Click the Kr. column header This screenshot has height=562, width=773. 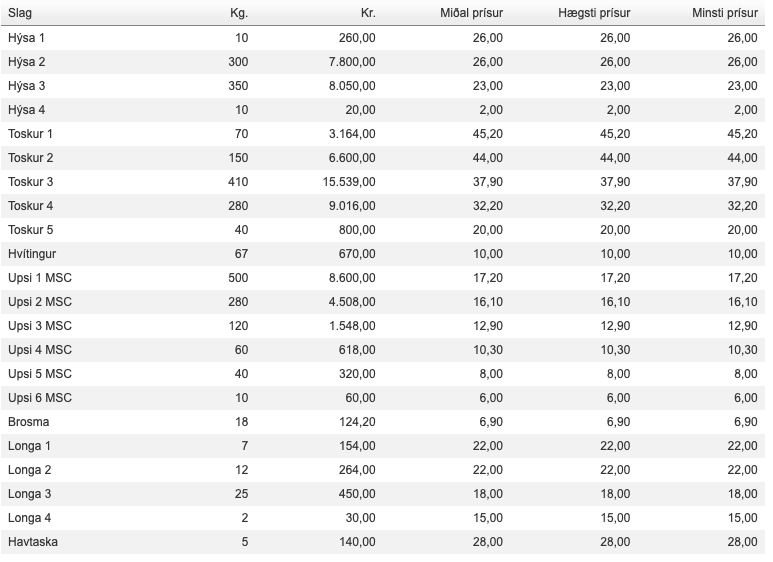[368, 13]
